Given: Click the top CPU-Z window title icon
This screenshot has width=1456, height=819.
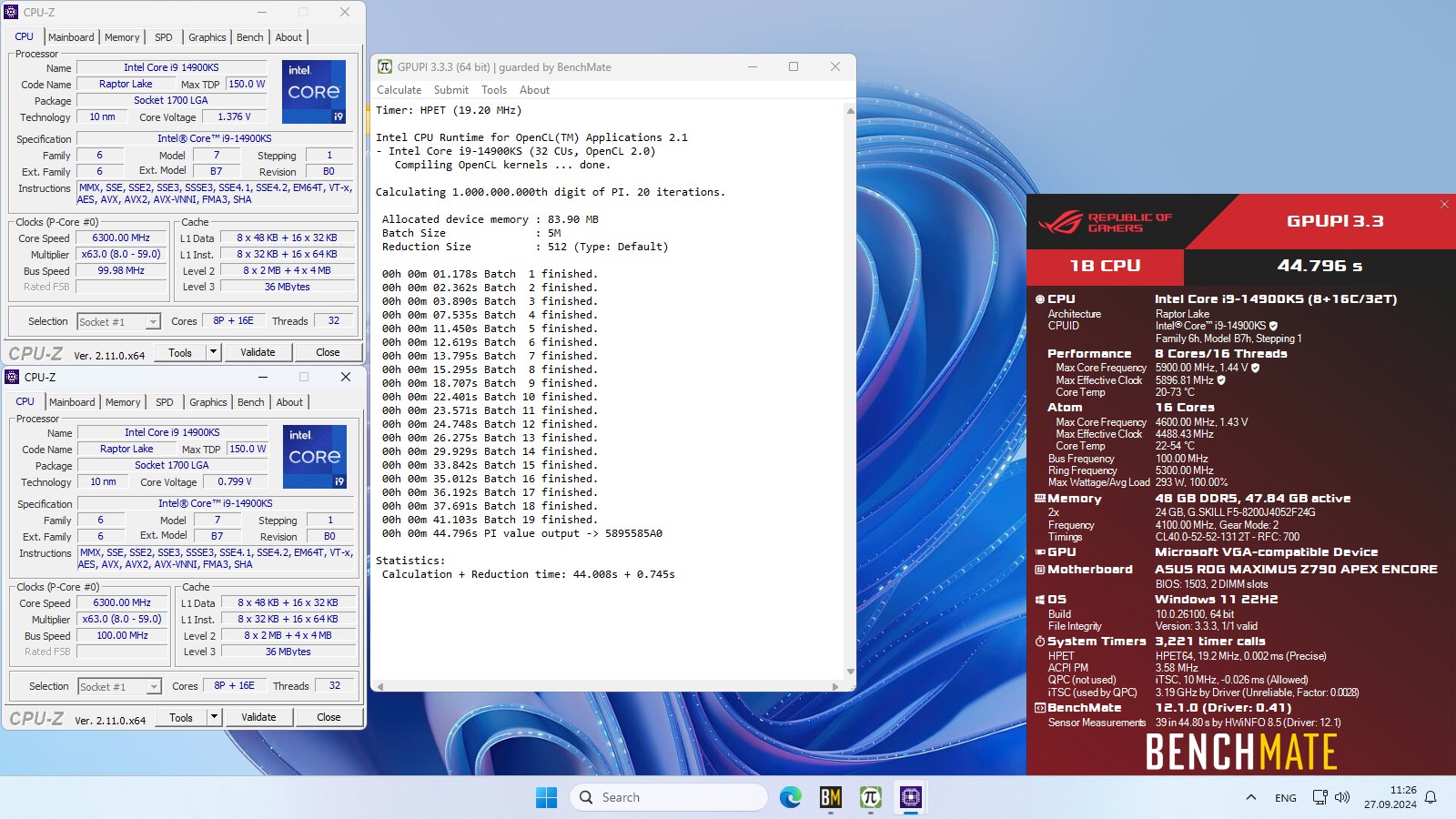Looking at the screenshot, I should (x=11, y=12).
